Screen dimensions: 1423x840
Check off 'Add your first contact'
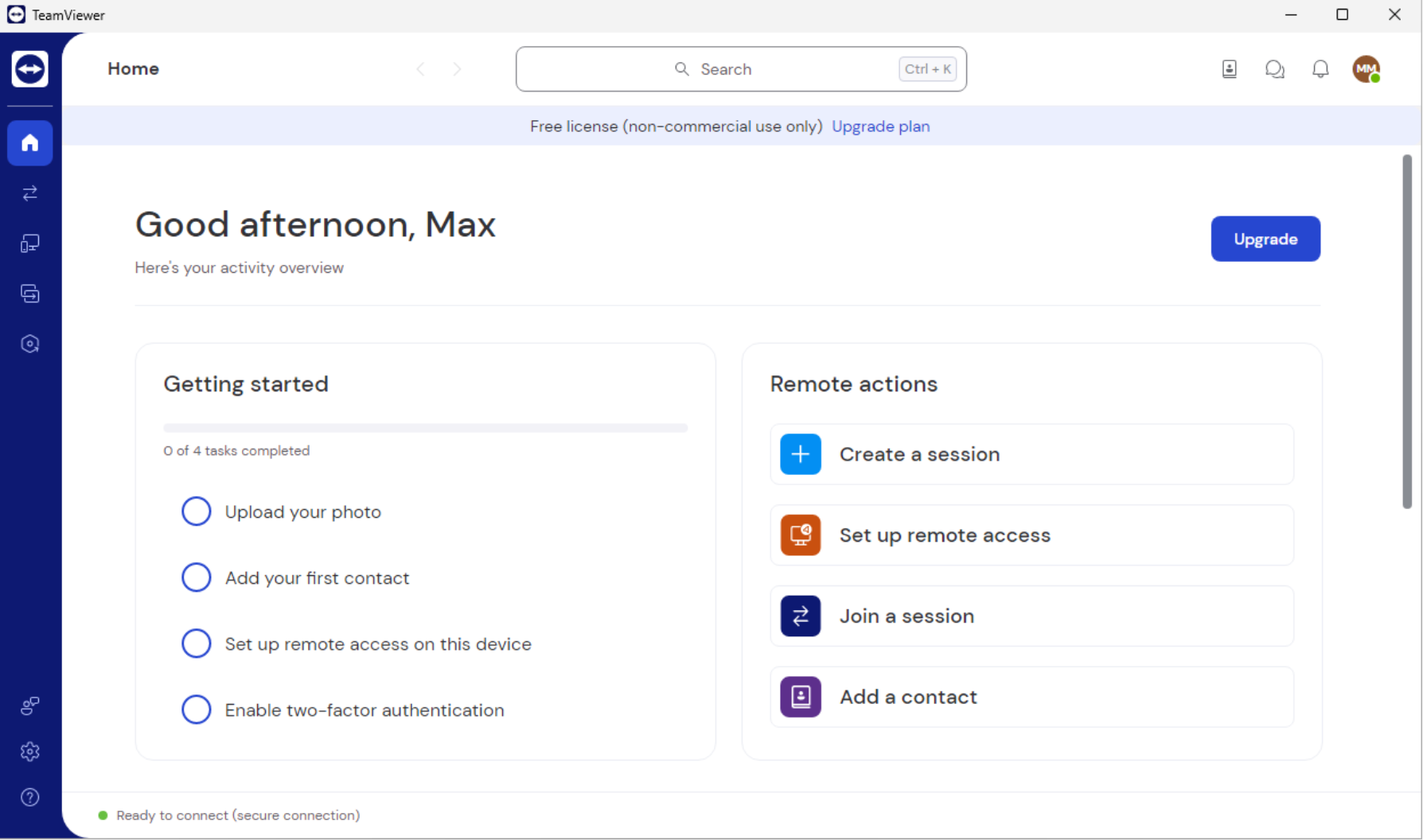(196, 577)
